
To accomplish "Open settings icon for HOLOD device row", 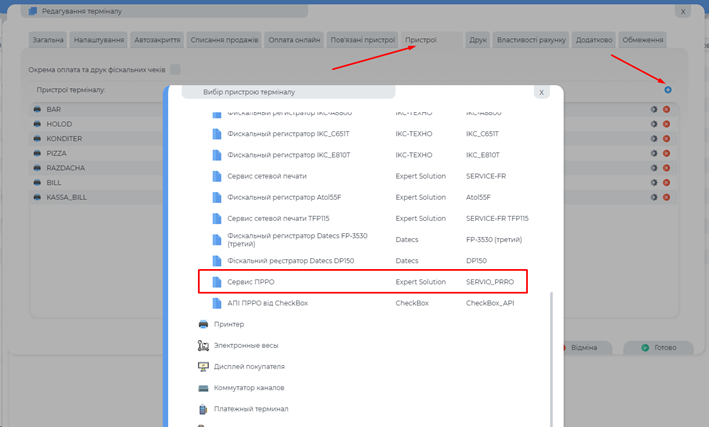I will 655,124.
